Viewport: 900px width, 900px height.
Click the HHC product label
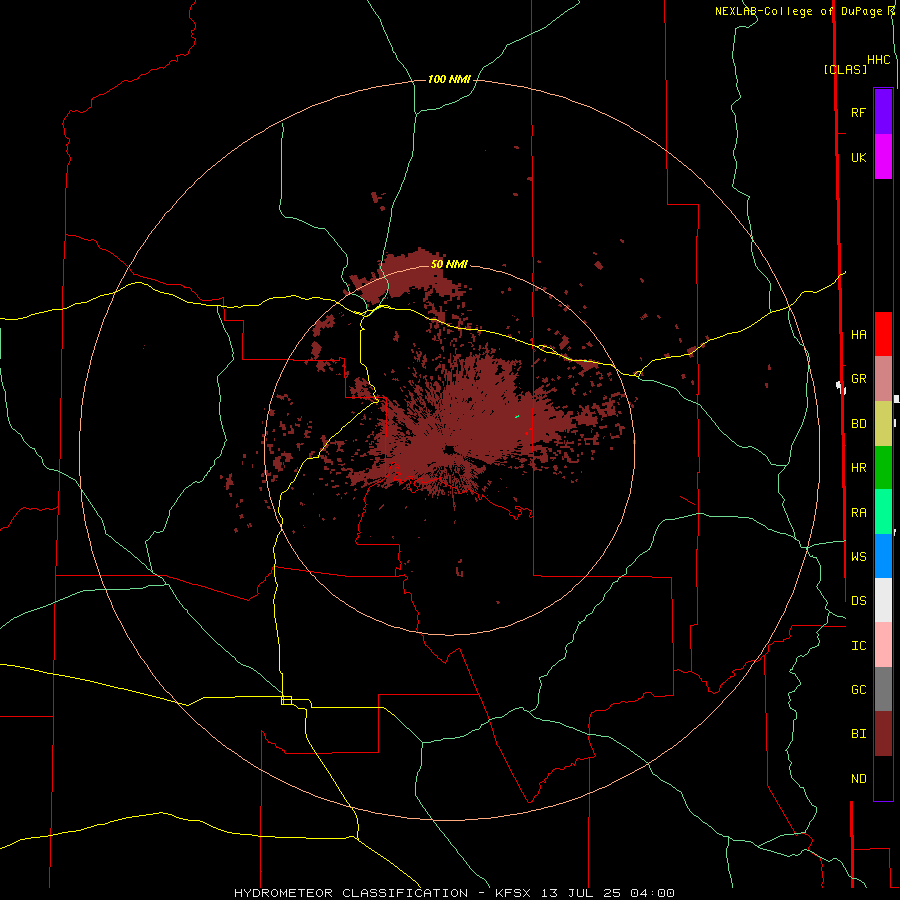[879, 60]
